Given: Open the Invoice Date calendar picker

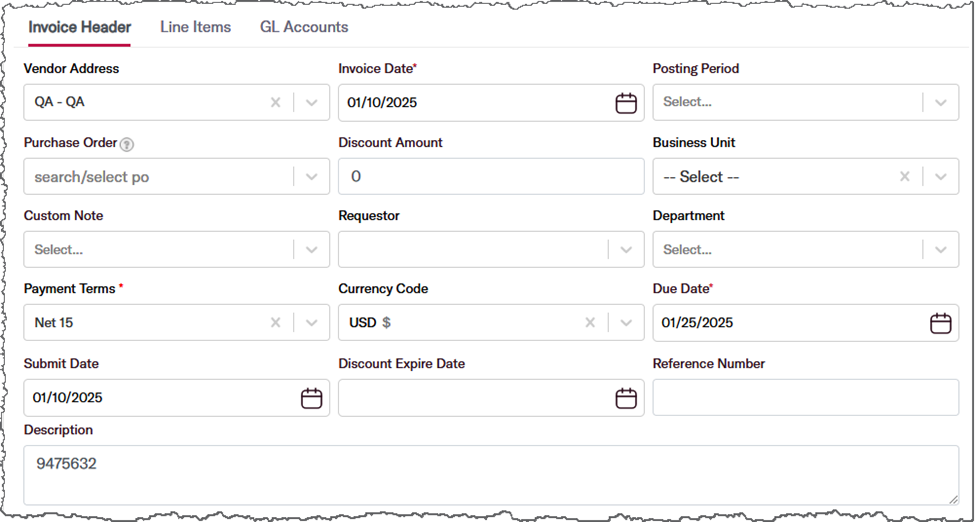Looking at the screenshot, I should coord(626,103).
